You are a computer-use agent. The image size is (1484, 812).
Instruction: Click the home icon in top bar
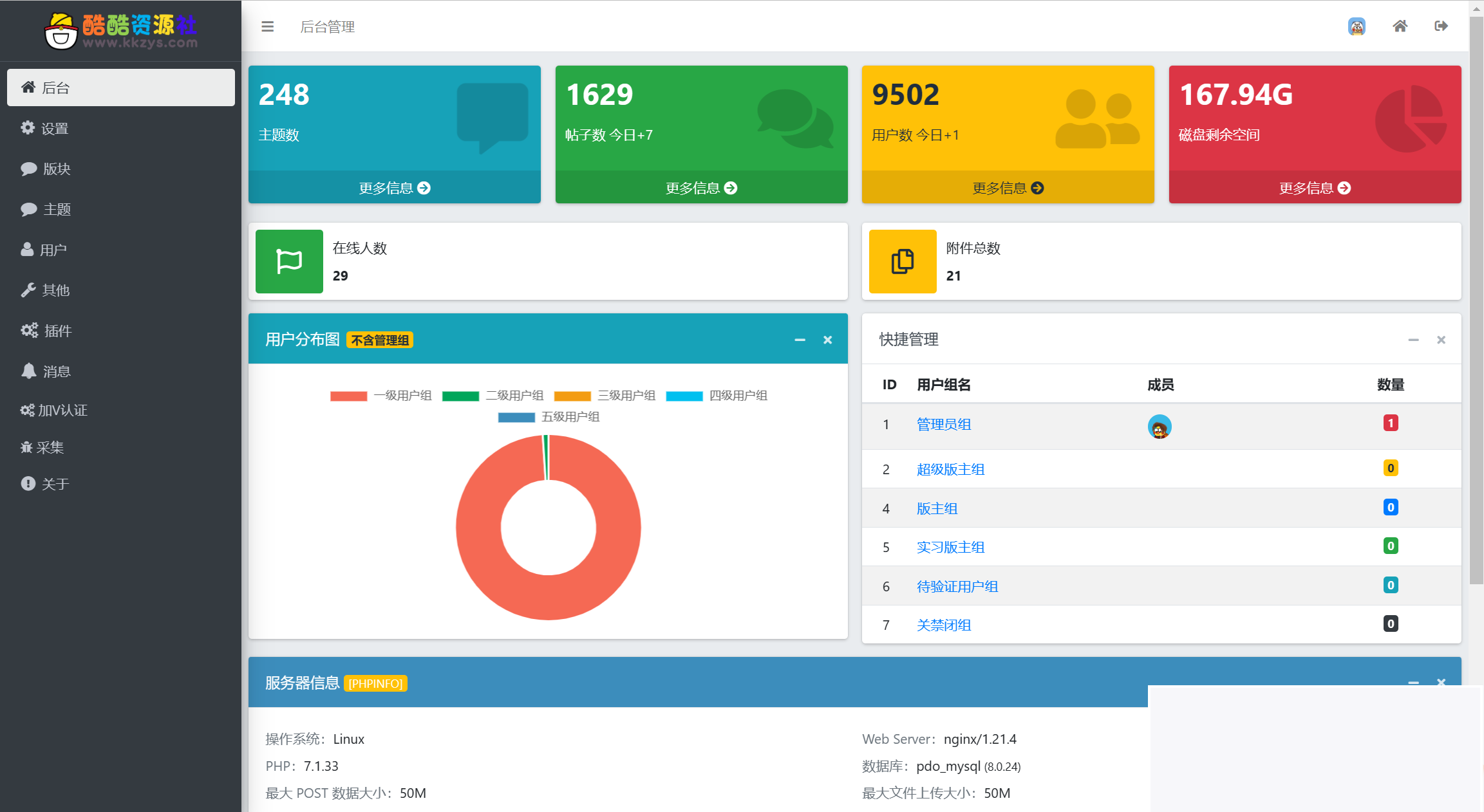[x=1400, y=26]
